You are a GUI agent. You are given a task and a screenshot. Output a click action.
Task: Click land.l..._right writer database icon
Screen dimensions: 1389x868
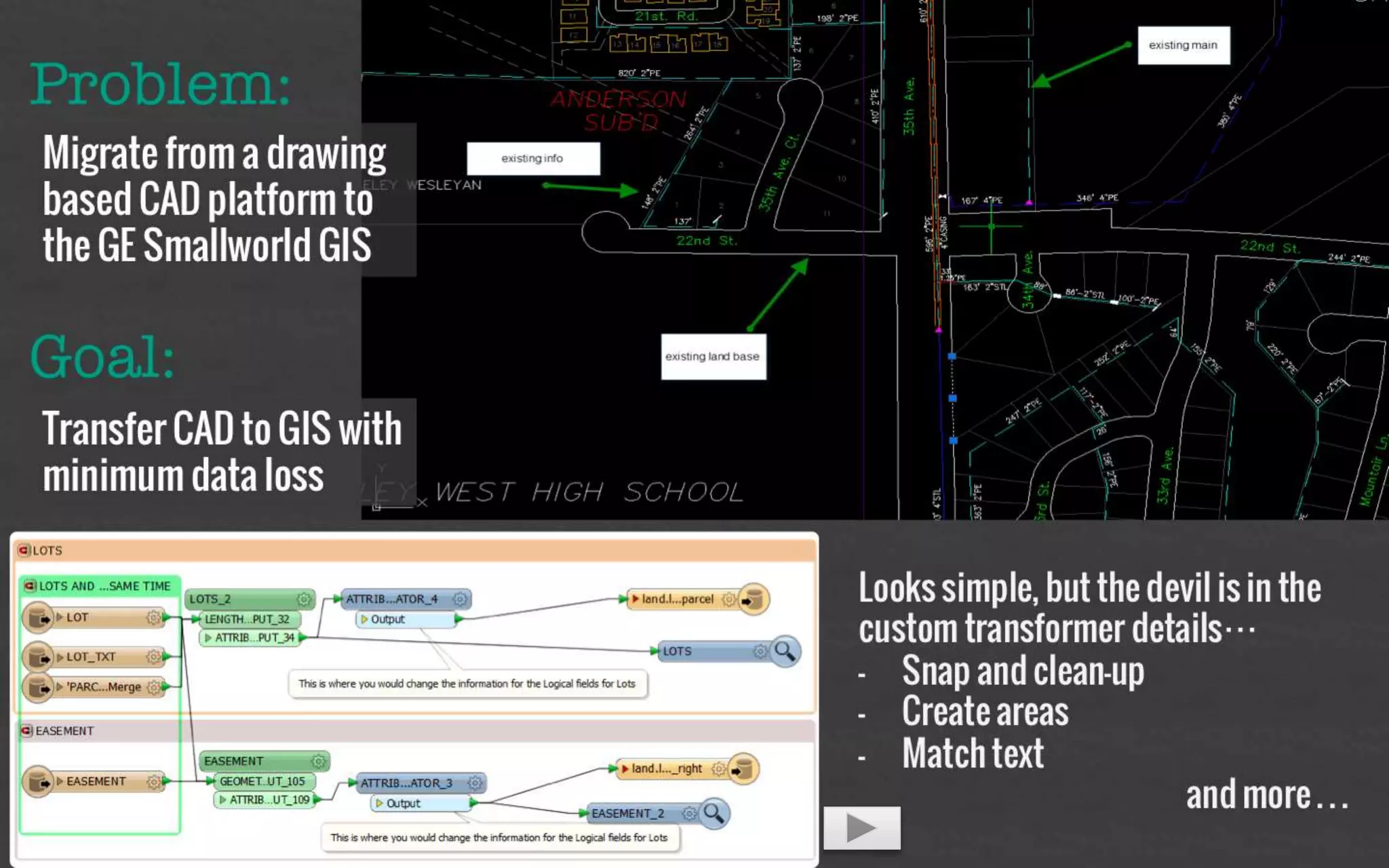point(743,768)
